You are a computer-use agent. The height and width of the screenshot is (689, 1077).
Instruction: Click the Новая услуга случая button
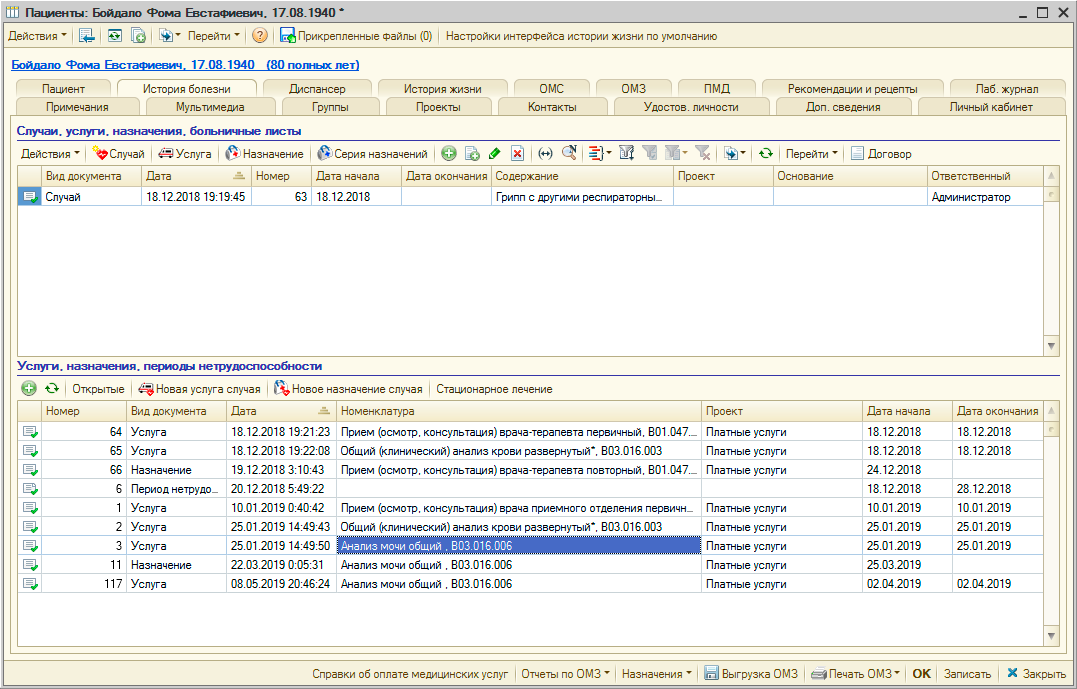(x=200, y=389)
